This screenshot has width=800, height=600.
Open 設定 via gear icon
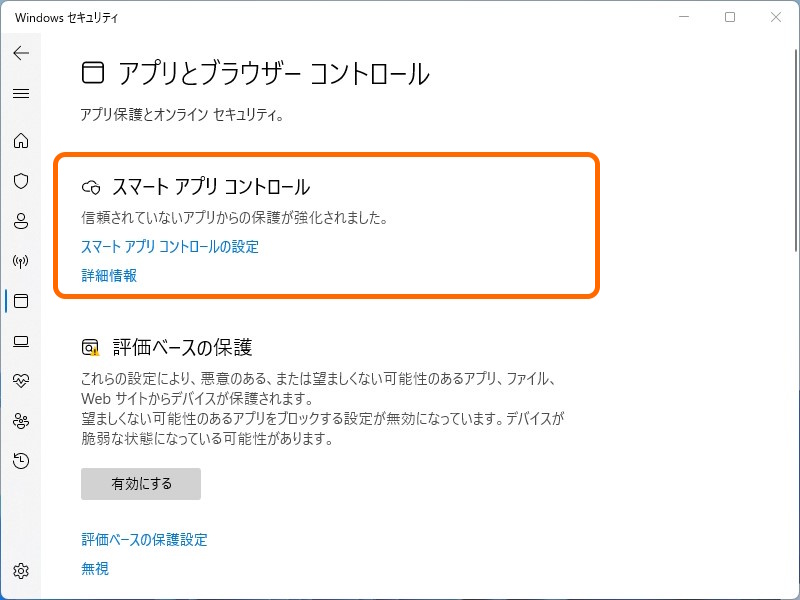click(x=21, y=571)
